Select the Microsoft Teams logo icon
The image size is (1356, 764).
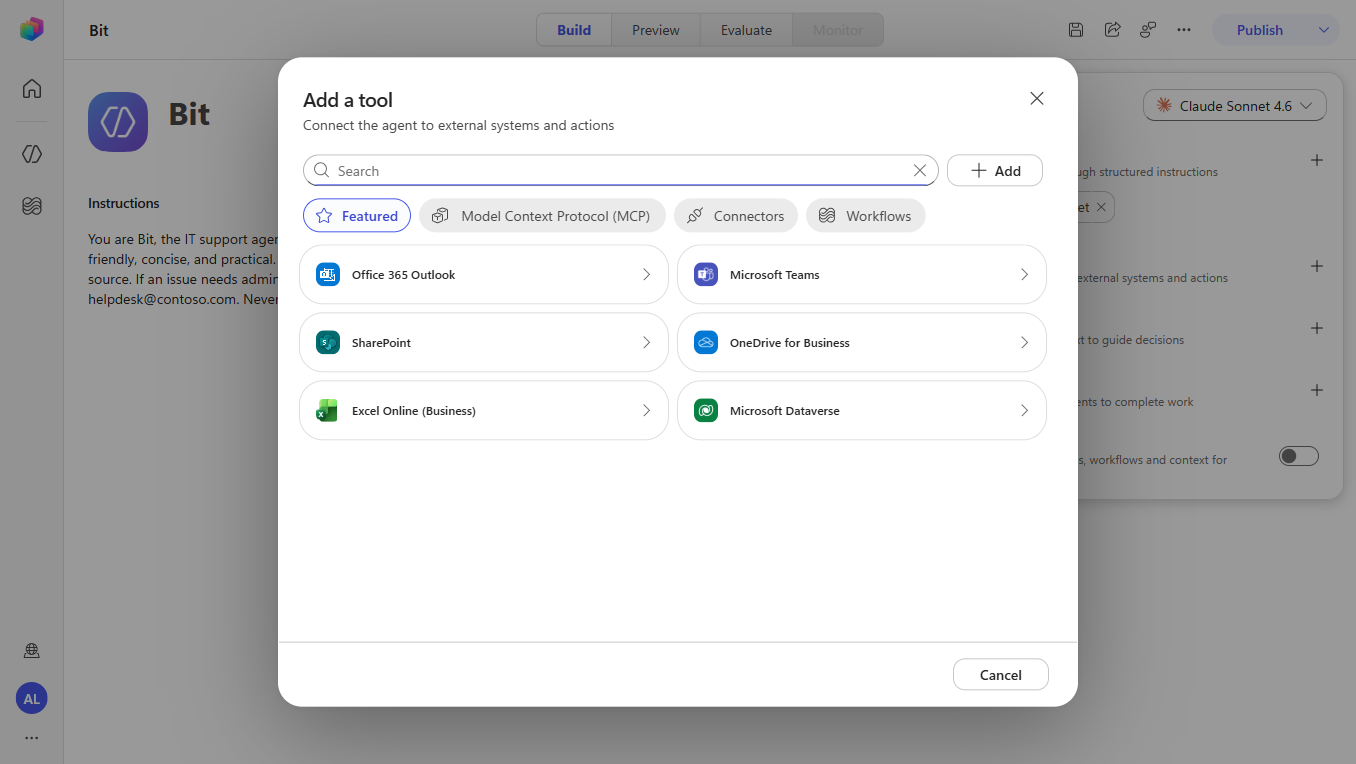tap(706, 274)
